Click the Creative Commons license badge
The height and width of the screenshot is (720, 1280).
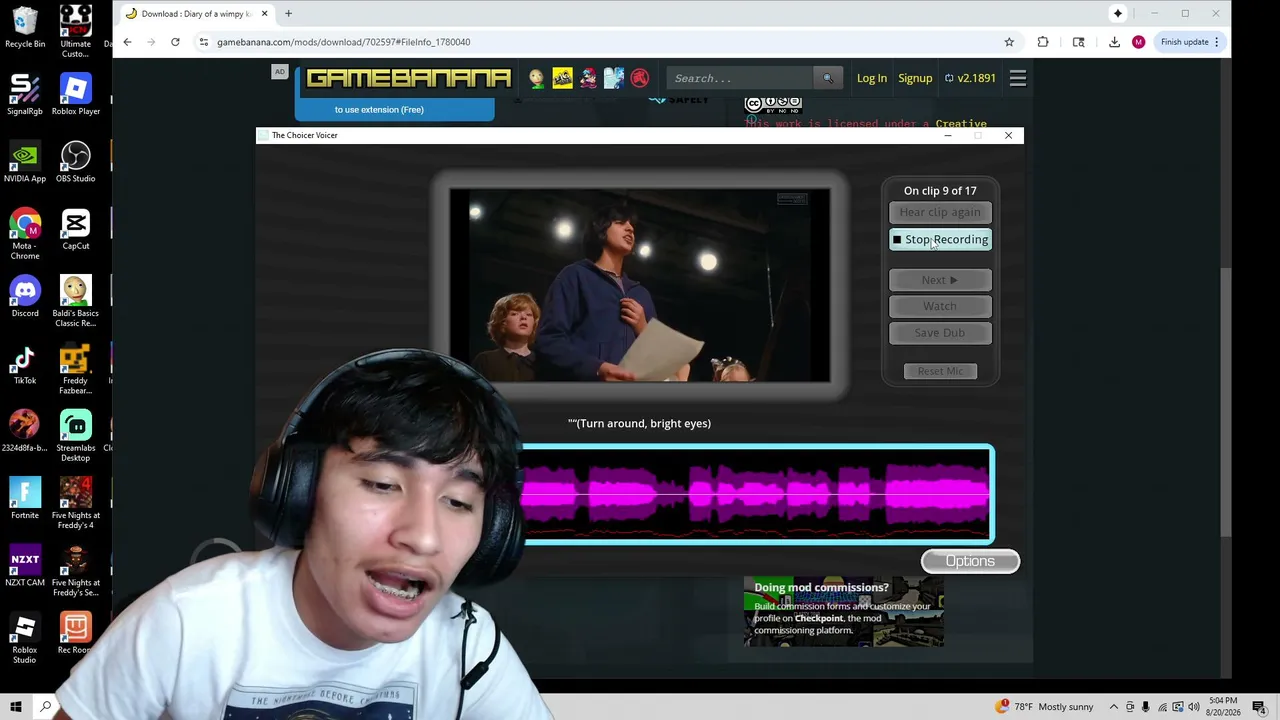773,103
